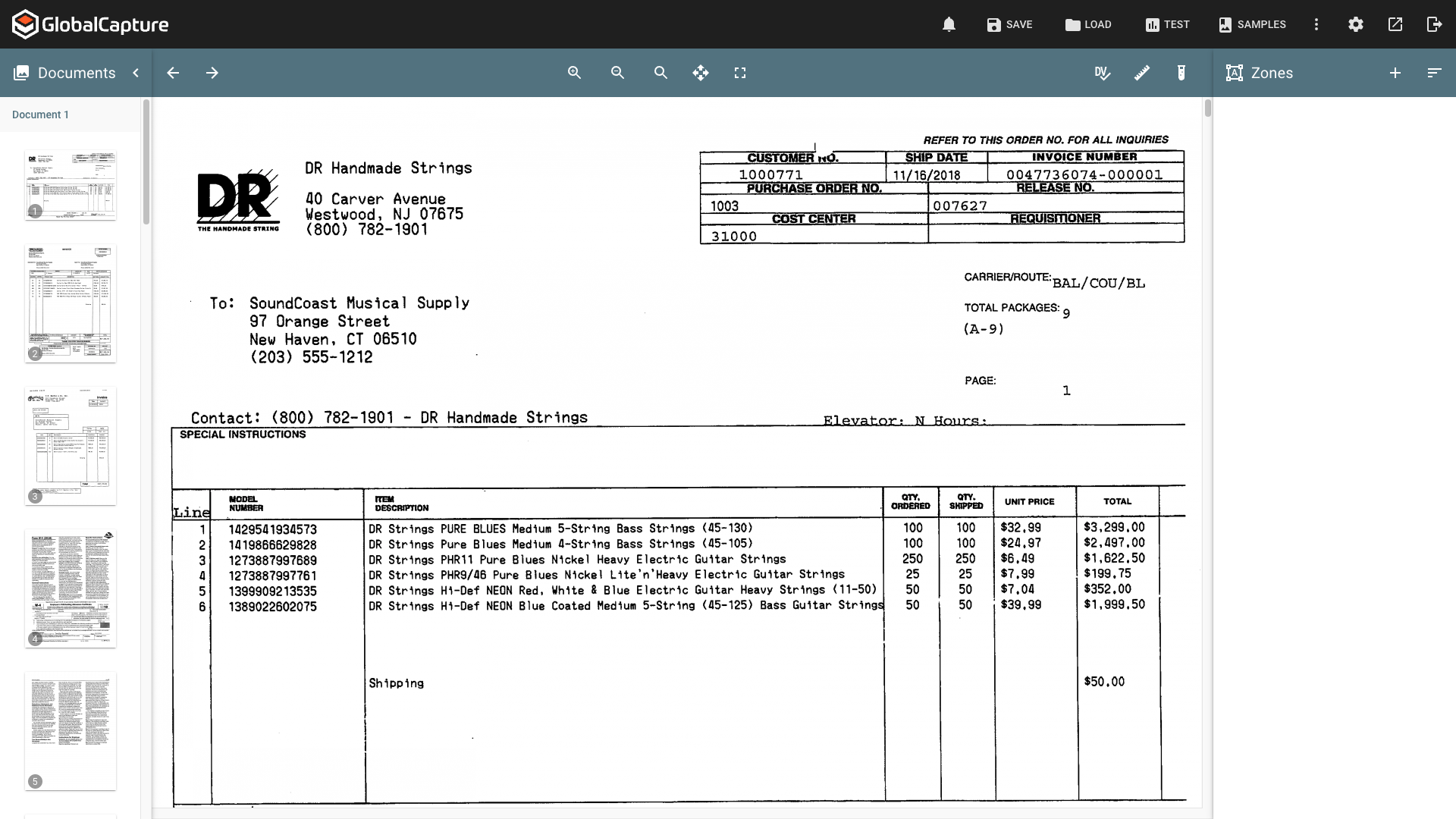Go back to the previous page
1456x819 pixels.
tap(173, 73)
